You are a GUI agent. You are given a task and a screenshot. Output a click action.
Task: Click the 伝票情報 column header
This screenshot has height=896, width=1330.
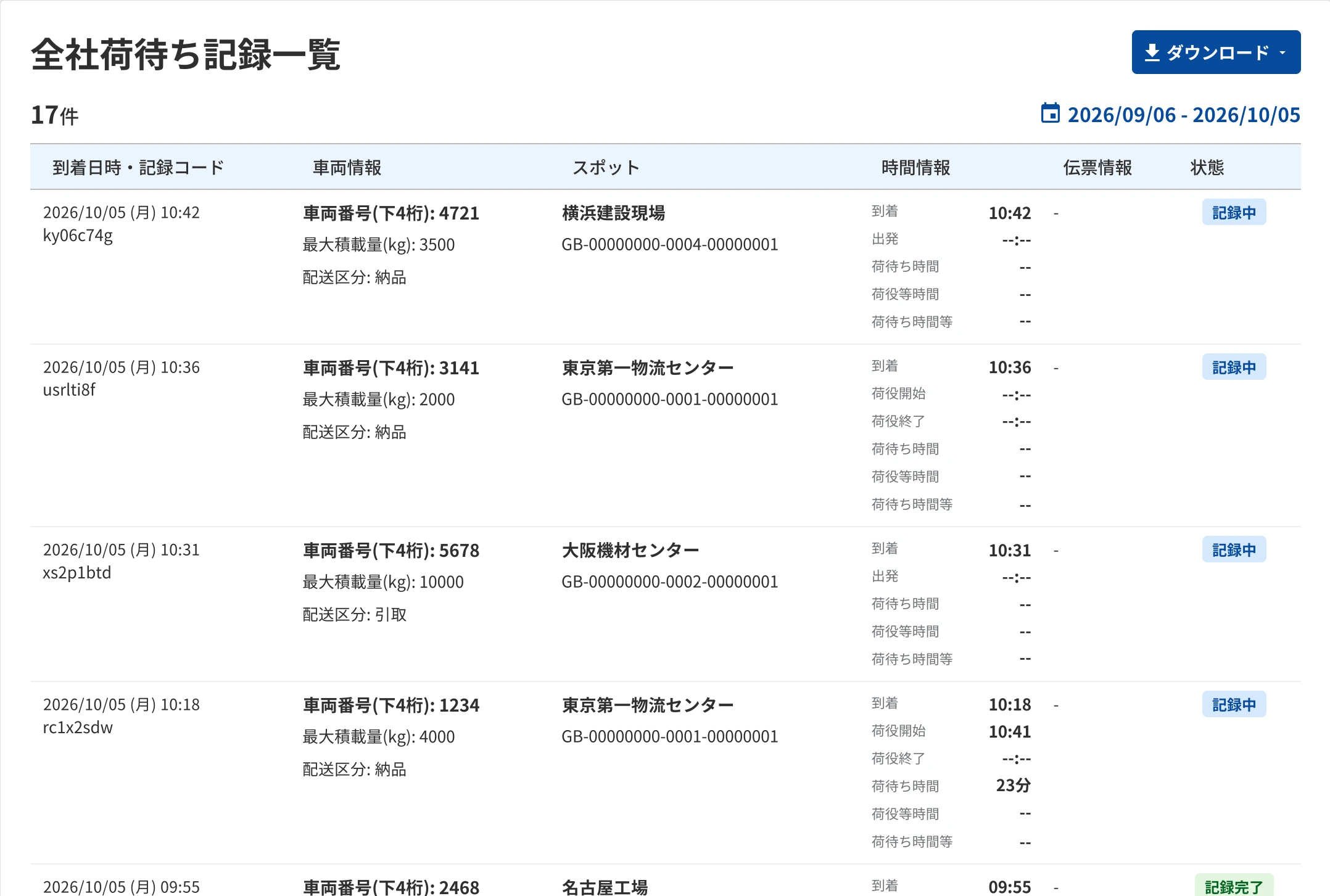click(x=1097, y=167)
